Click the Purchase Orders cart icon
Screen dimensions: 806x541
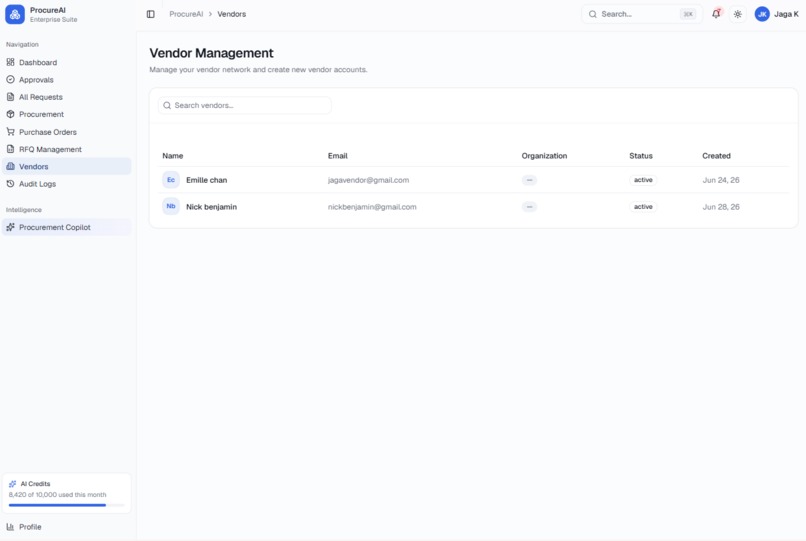click(x=10, y=132)
